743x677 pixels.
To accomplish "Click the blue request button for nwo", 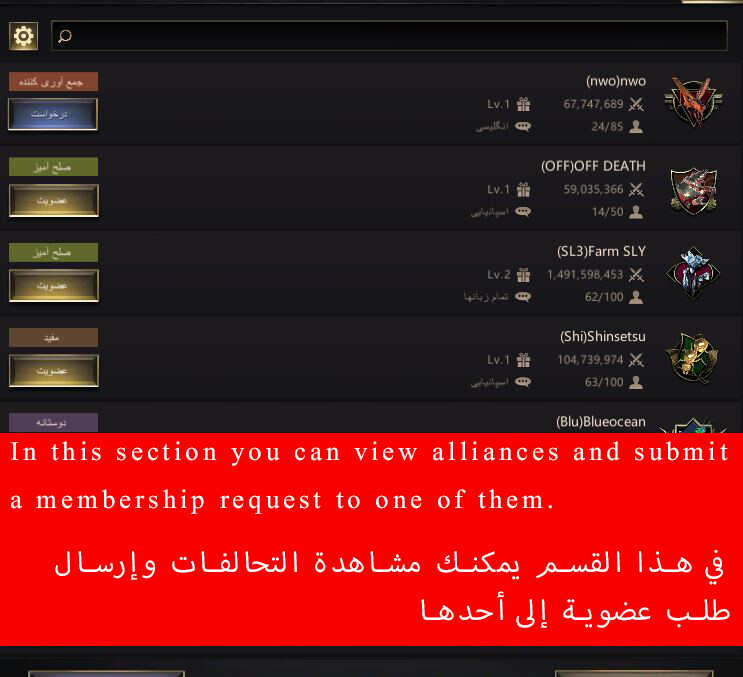I will [x=53, y=114].
